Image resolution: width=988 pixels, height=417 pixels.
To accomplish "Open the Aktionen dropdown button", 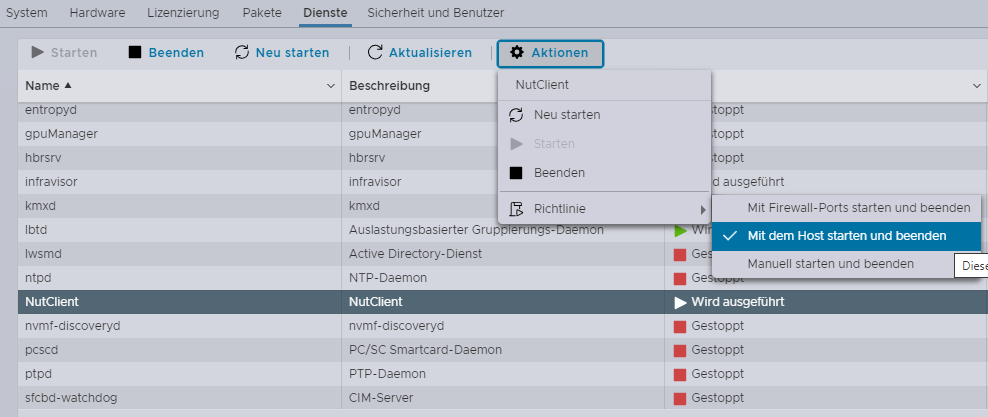I will (550, 53).
